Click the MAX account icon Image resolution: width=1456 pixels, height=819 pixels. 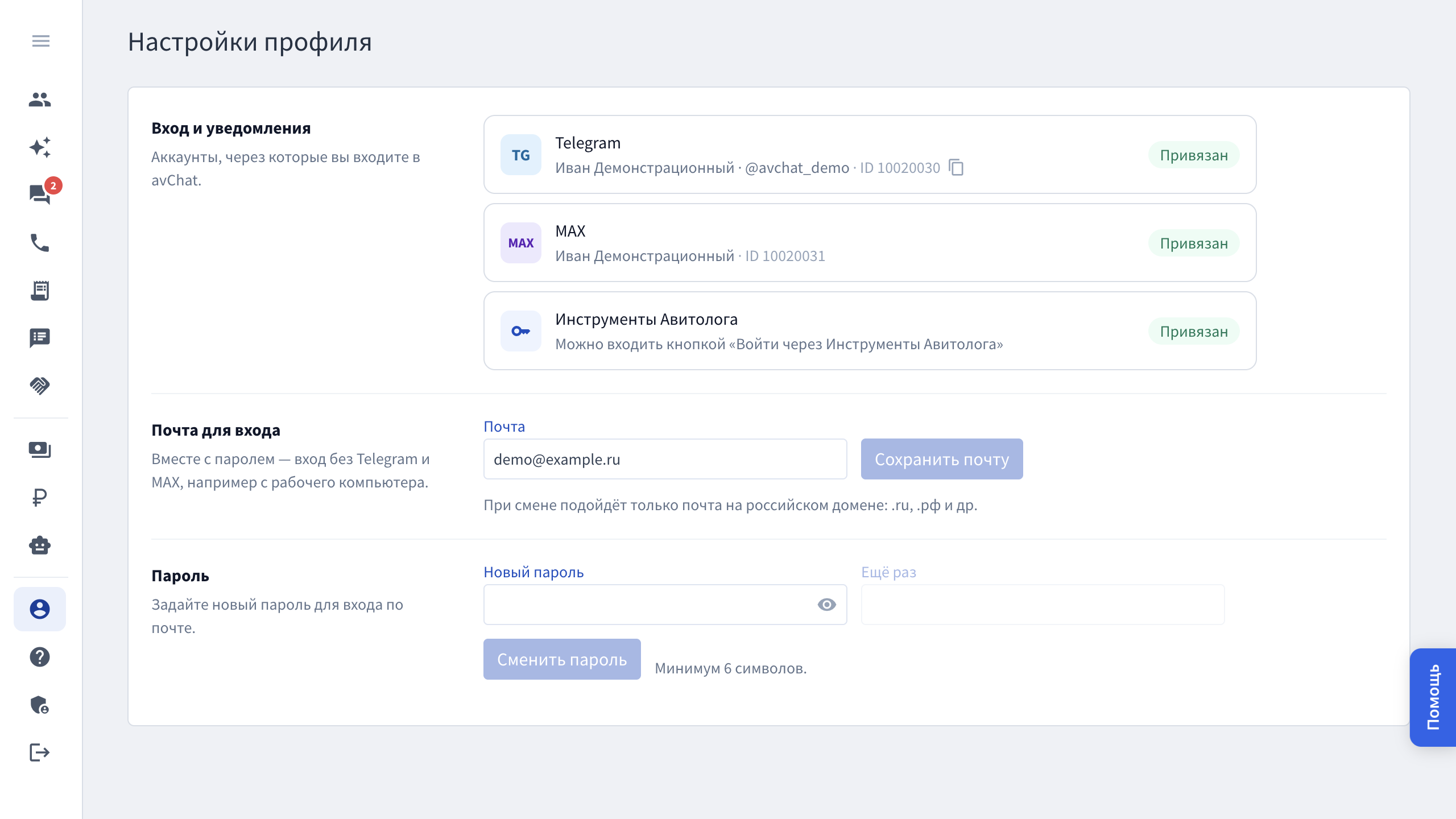(521, 243)
